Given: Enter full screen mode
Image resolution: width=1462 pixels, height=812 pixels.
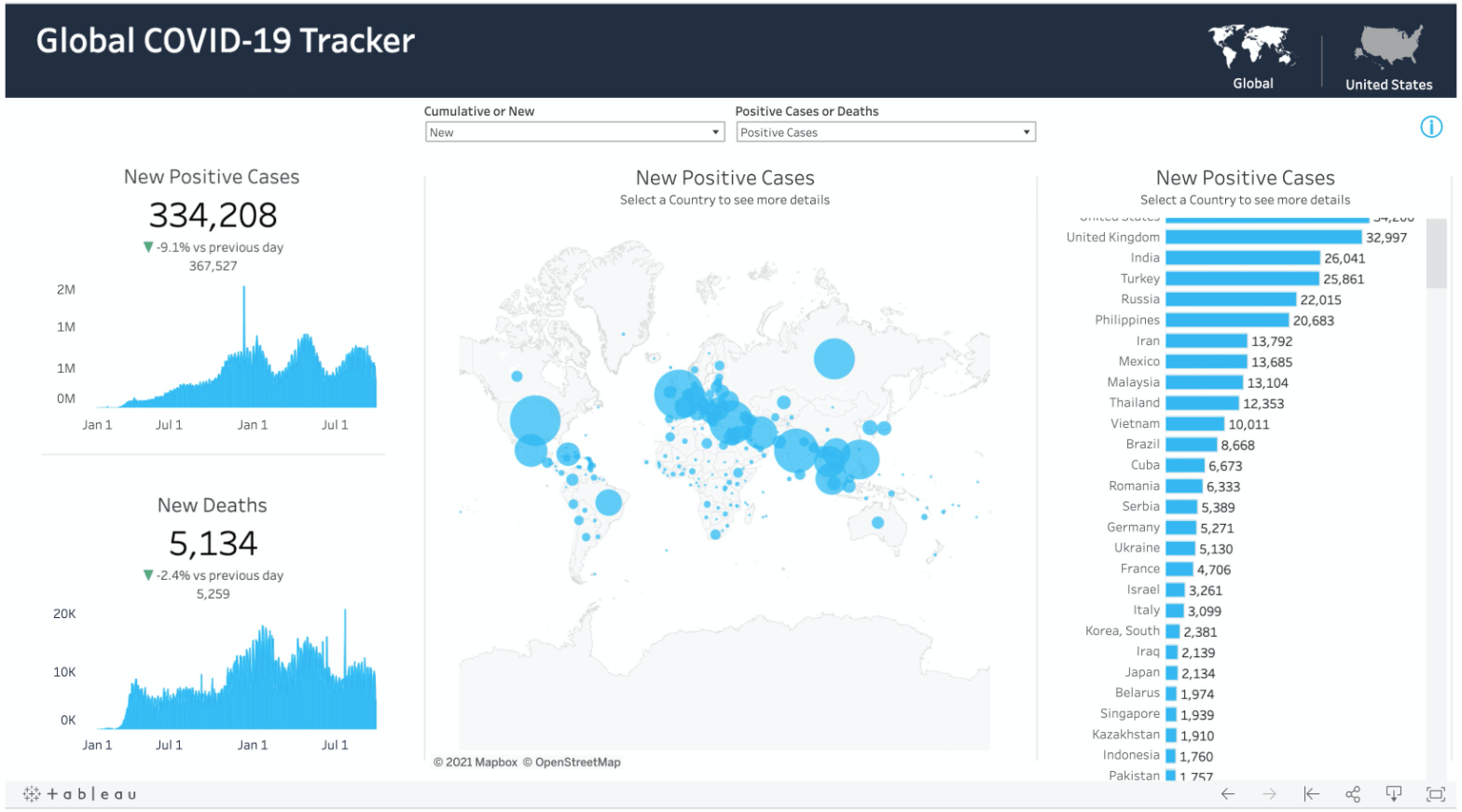Looking at the screenshot, I should [x=1435, y=794].
